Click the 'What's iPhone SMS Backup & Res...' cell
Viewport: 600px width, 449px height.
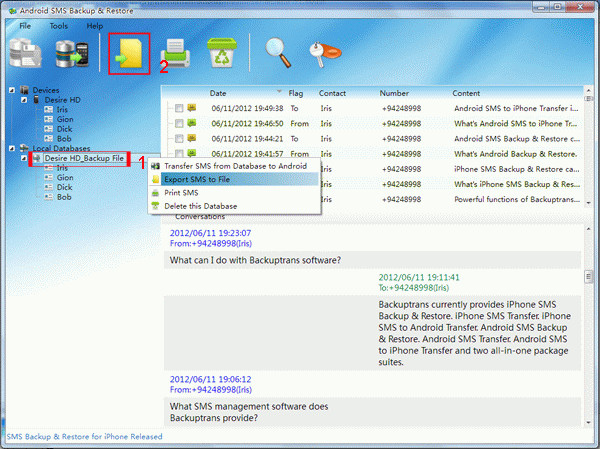point(517,184)
